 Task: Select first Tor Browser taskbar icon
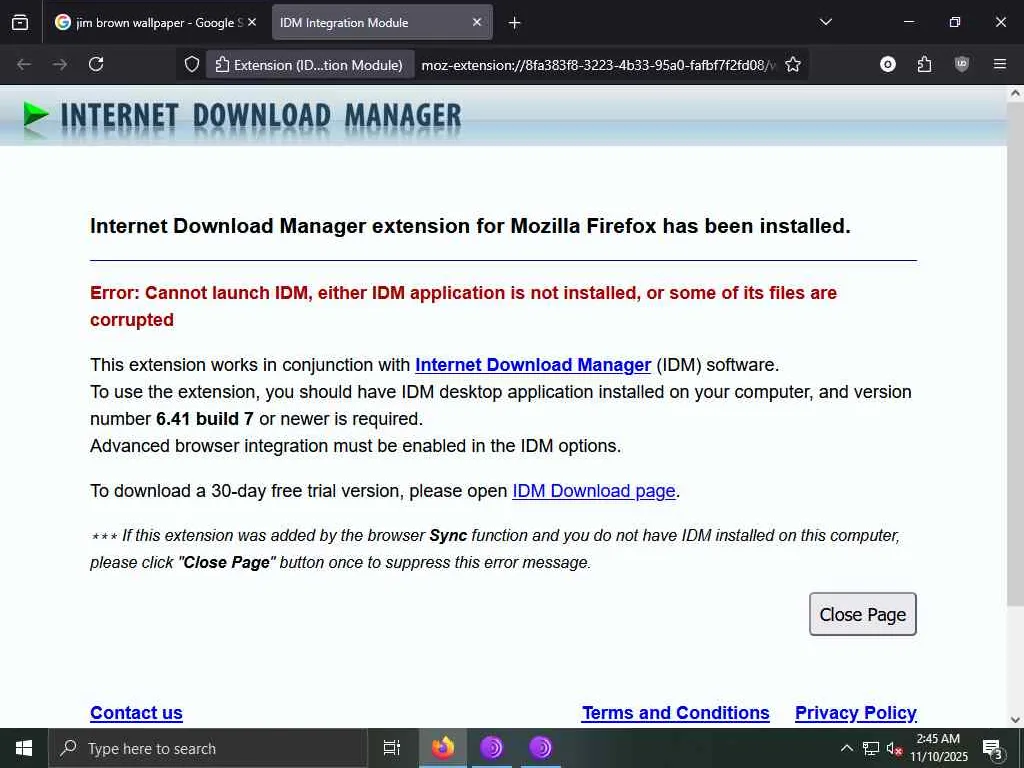492,748
